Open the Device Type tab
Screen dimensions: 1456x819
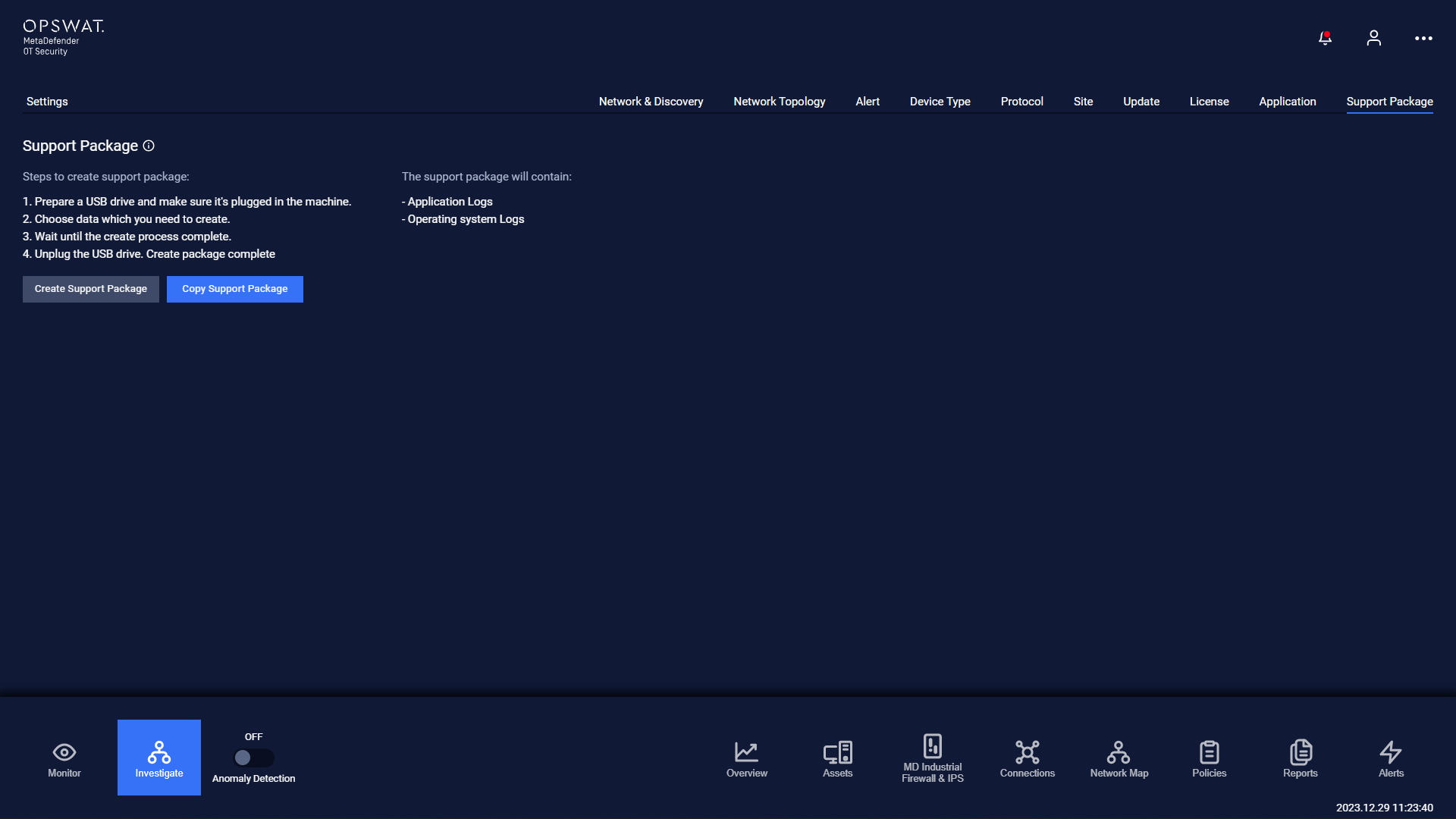pos(940,102)
